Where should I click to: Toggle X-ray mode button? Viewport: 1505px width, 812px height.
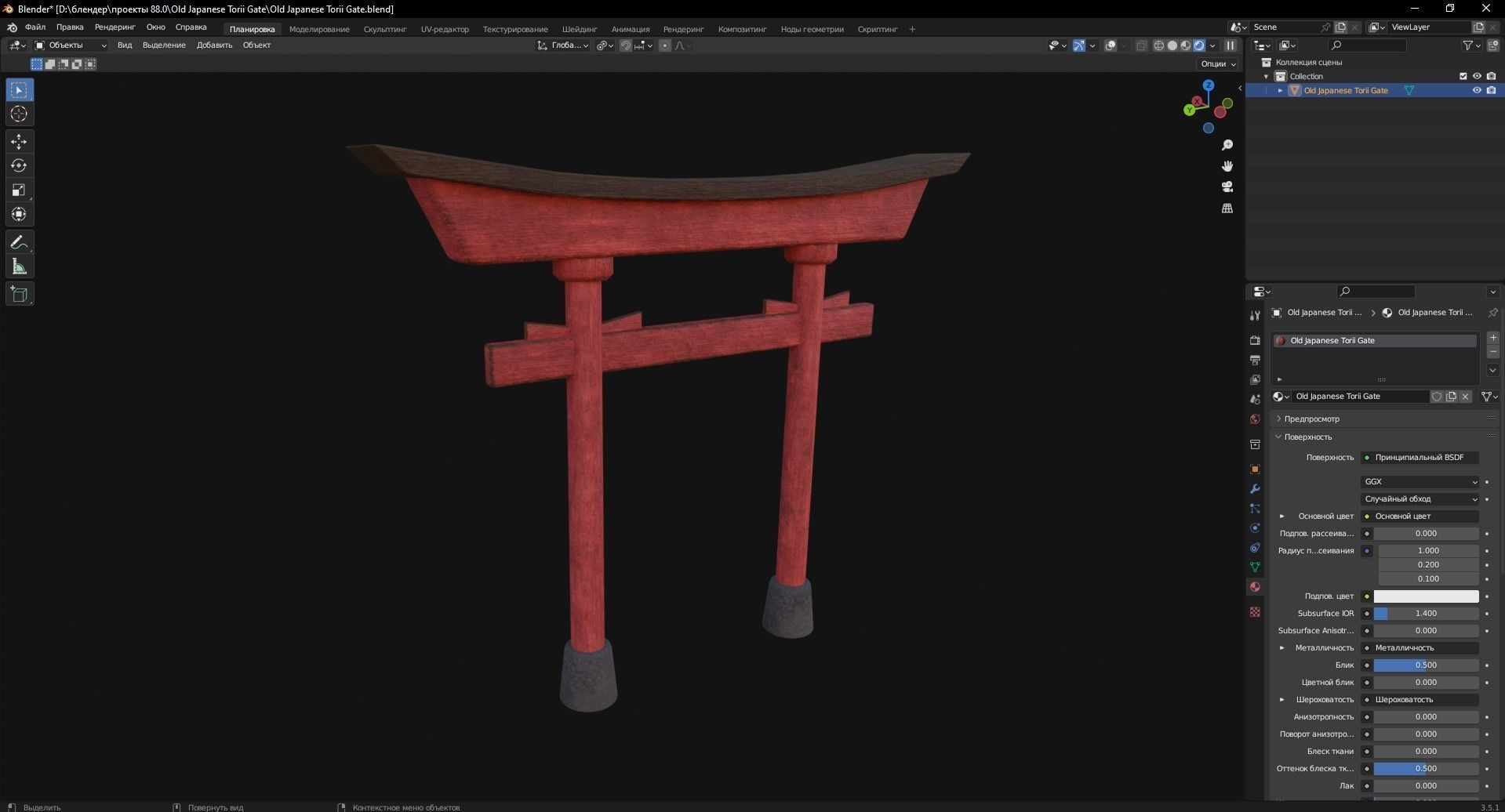click(x=1141, y=45)
